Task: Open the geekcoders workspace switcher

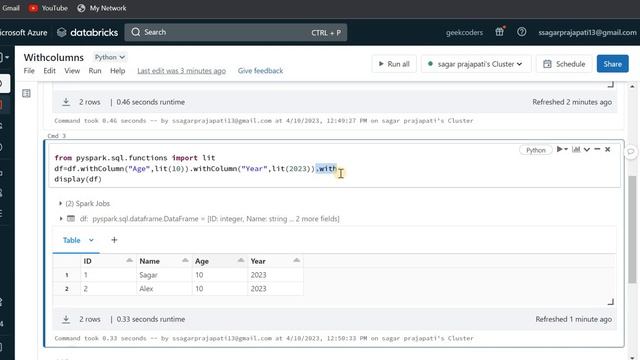Action: point(464,32)
